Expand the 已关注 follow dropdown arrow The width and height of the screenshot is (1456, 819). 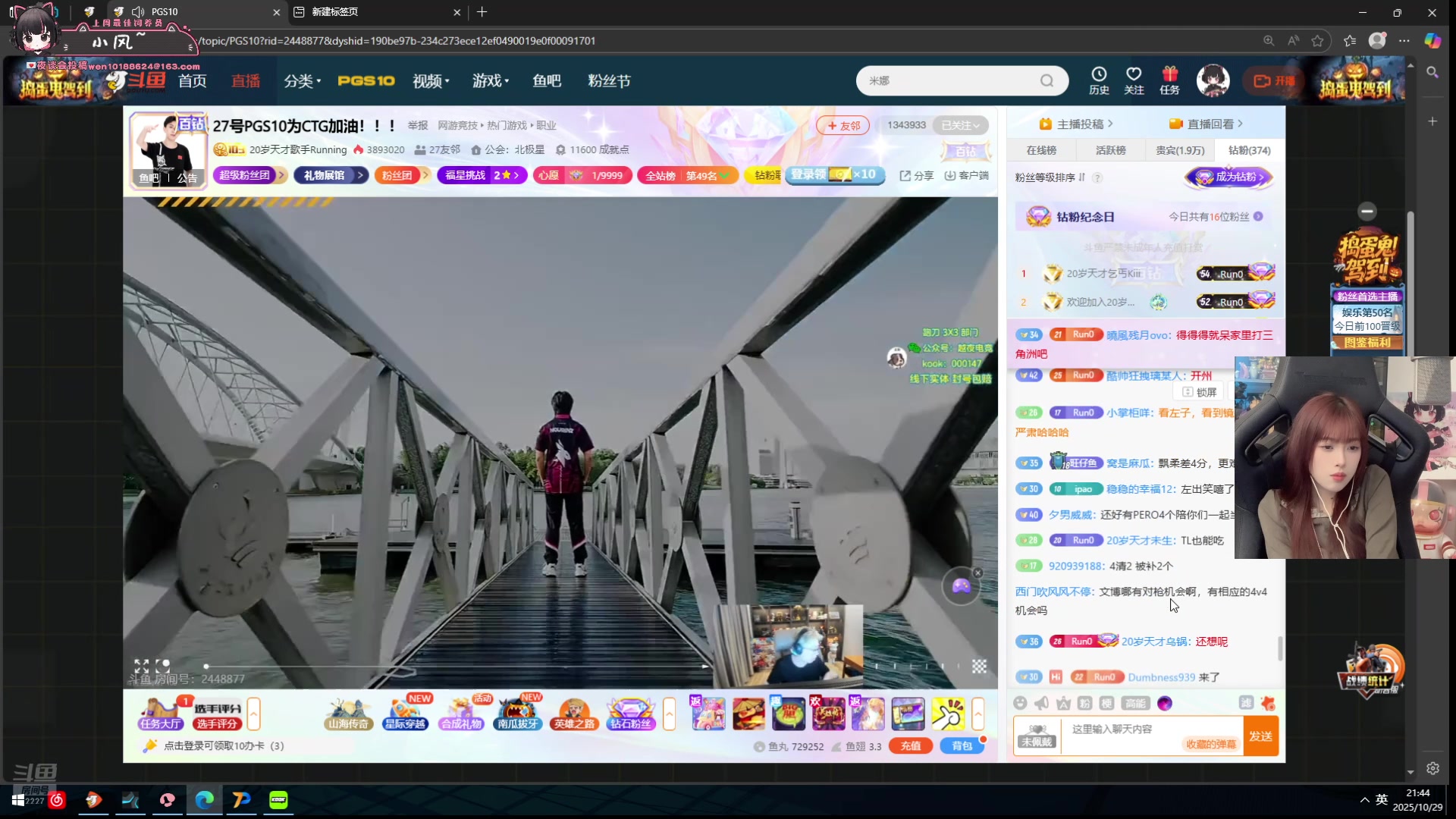point(979,125)
